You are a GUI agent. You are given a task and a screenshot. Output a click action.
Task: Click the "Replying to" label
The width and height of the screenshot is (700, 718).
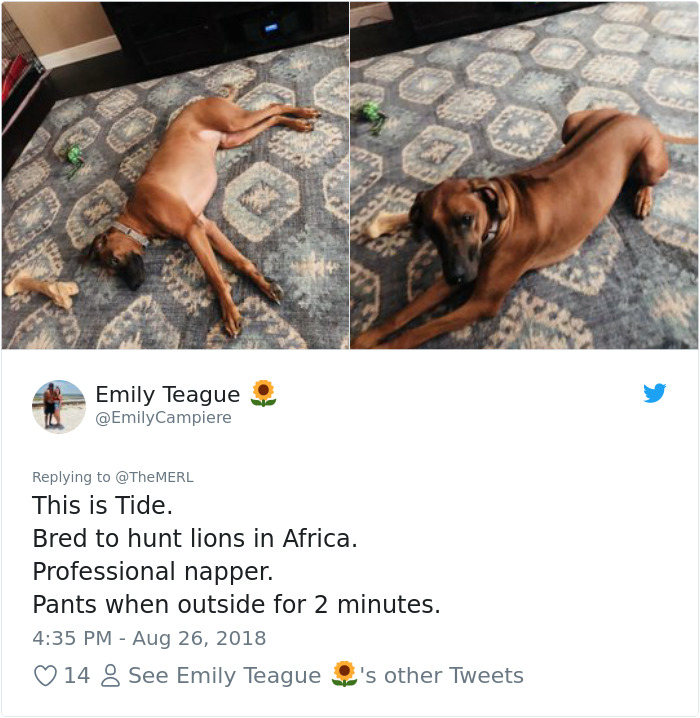71,477
